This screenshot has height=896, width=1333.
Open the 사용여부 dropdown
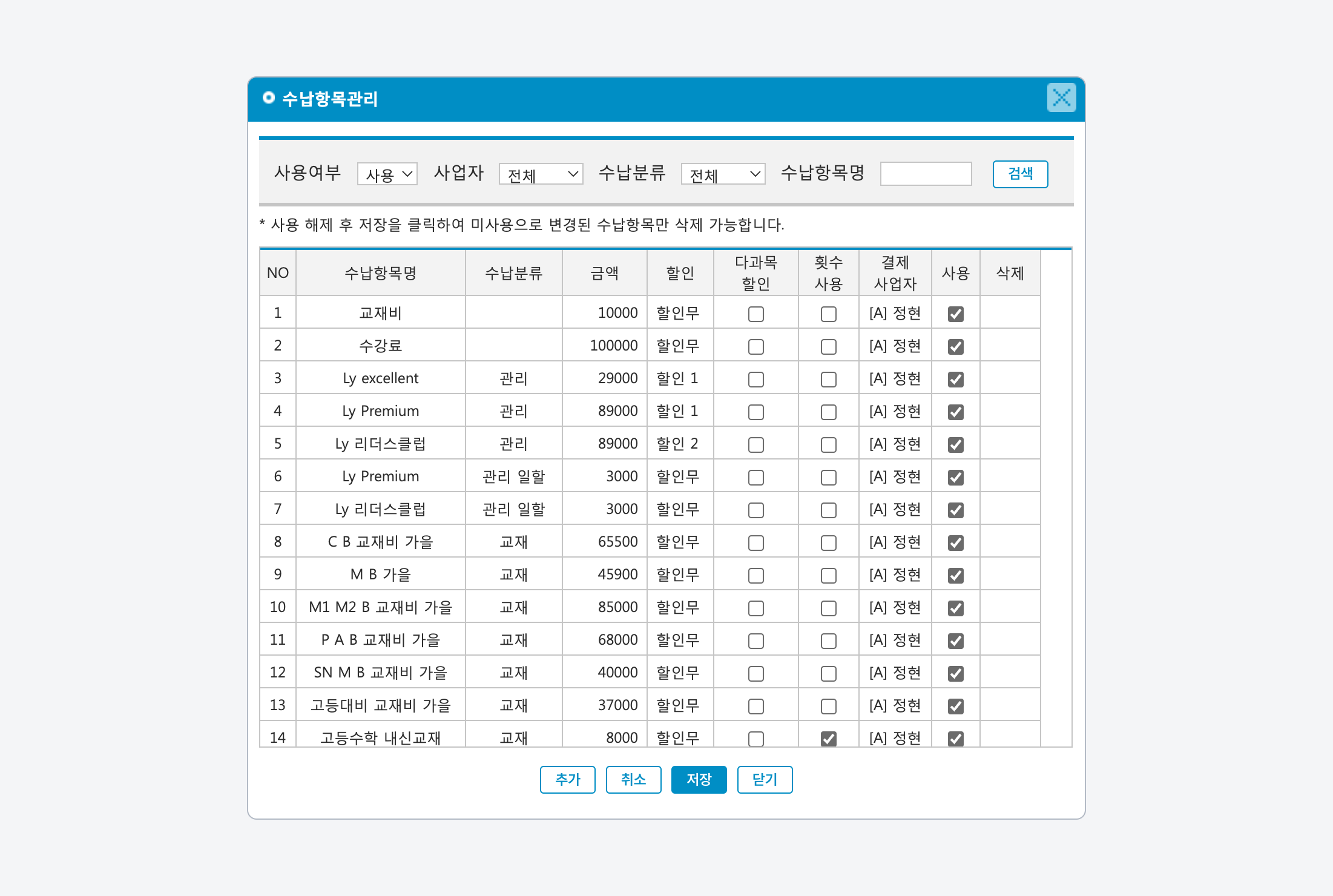(387, 174)
